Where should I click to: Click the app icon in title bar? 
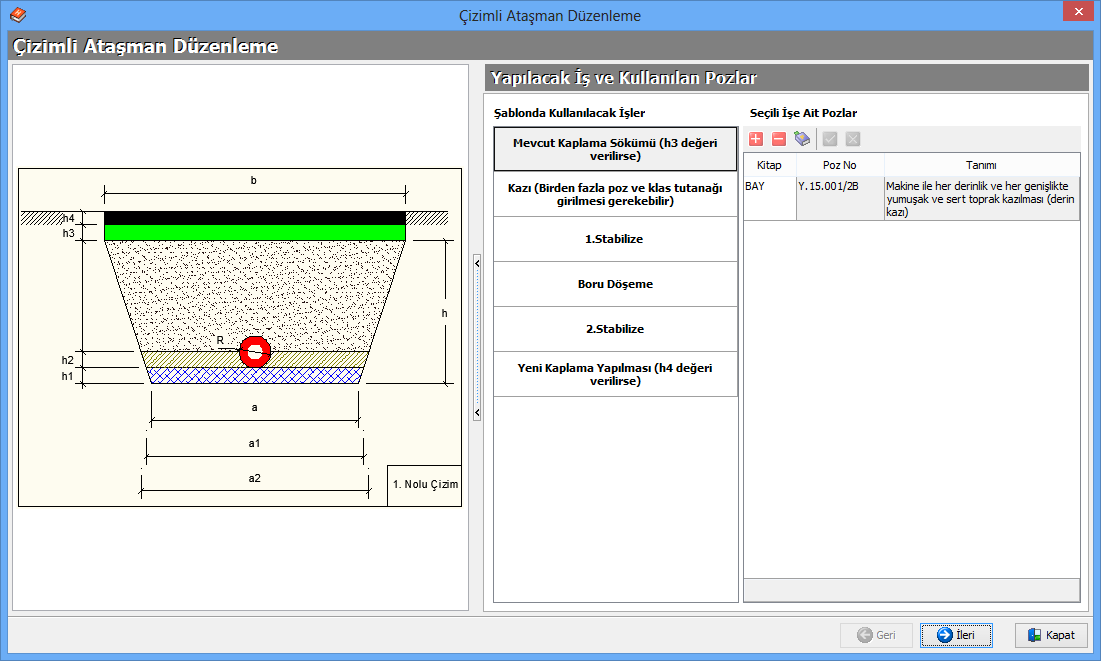coord(17,15)
